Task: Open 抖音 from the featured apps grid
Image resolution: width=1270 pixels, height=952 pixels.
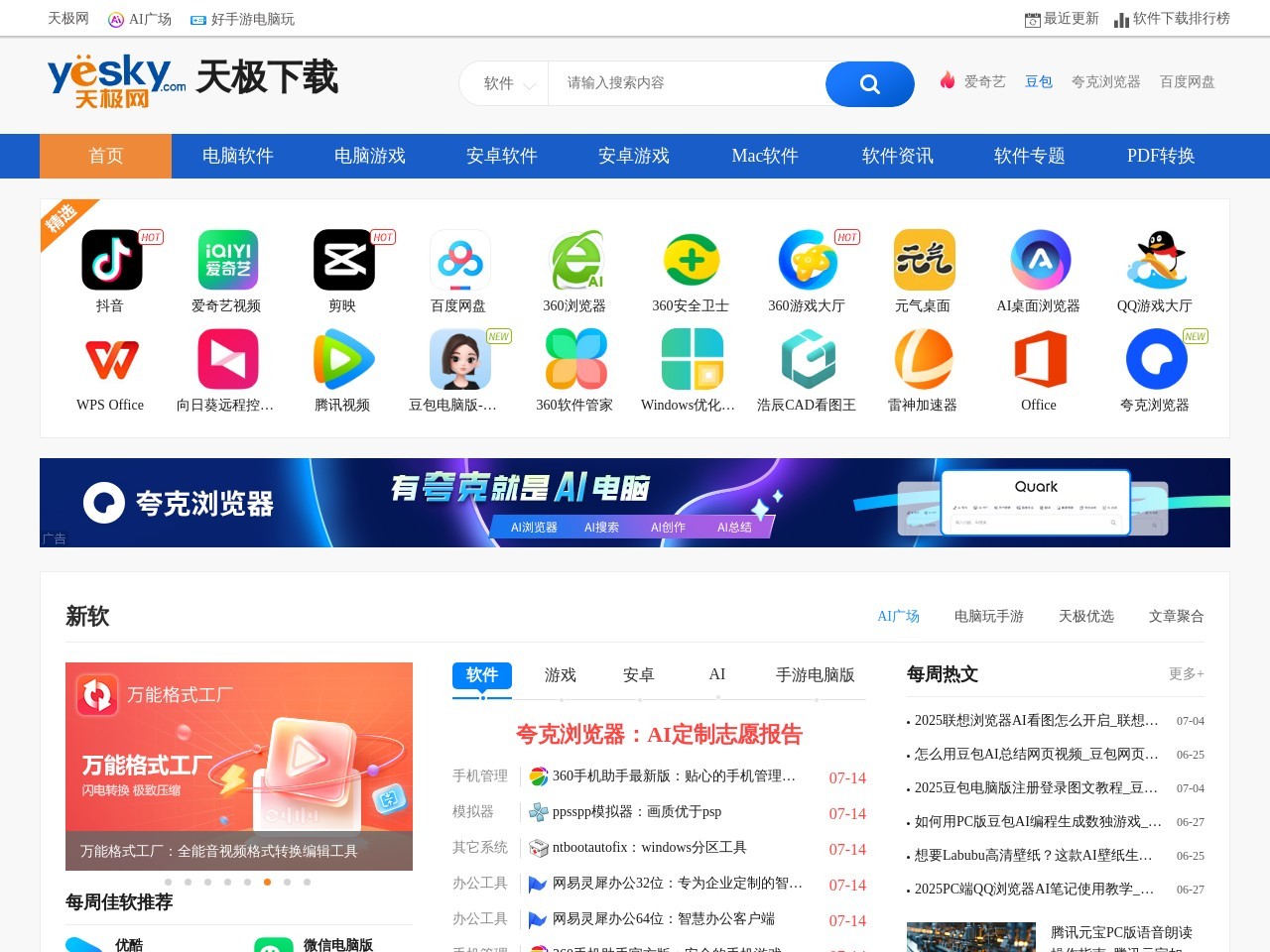Action: click(110, 260)
